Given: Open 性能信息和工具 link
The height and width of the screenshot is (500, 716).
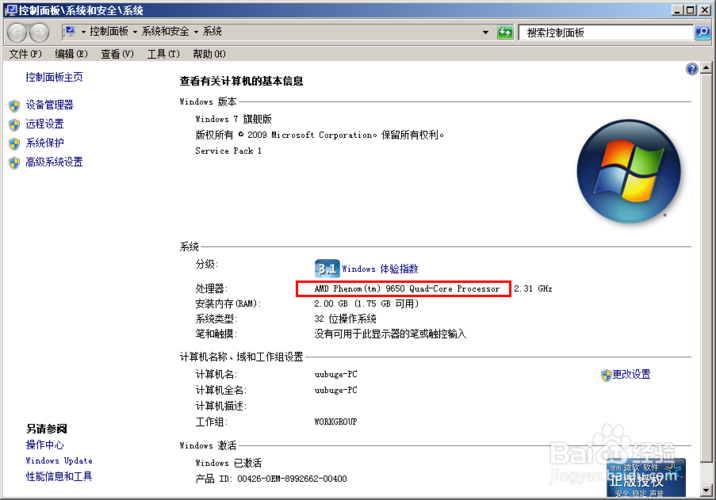Looking at the screenshot, I should pos(59,477).
